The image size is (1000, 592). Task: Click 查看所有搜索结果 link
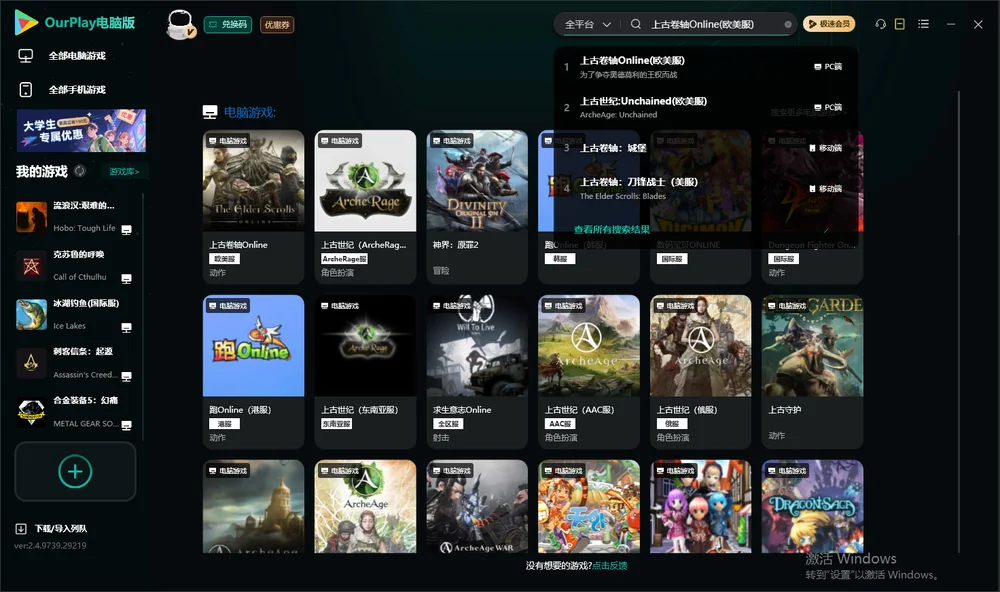612,229
